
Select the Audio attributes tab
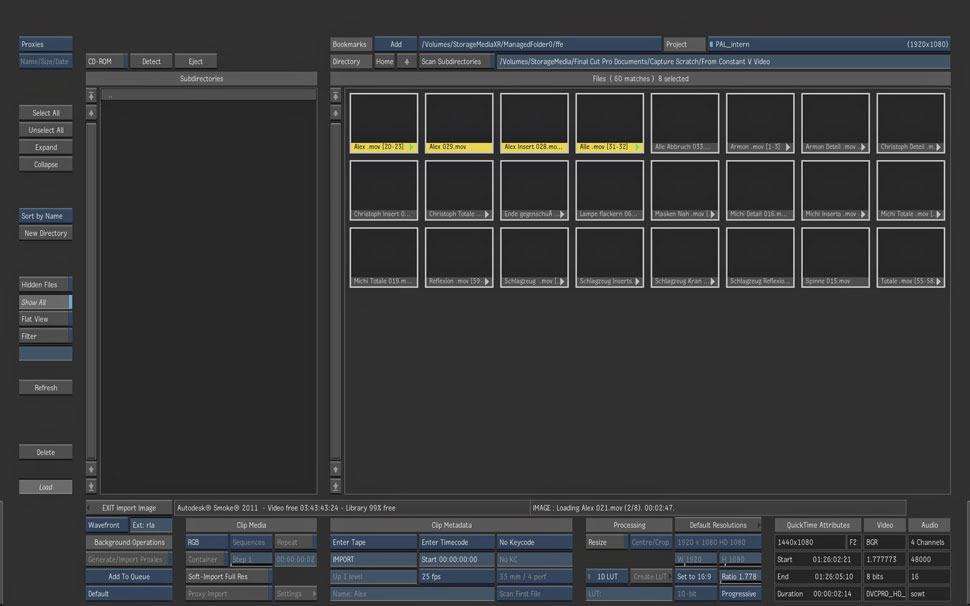[x=929, y=525]
